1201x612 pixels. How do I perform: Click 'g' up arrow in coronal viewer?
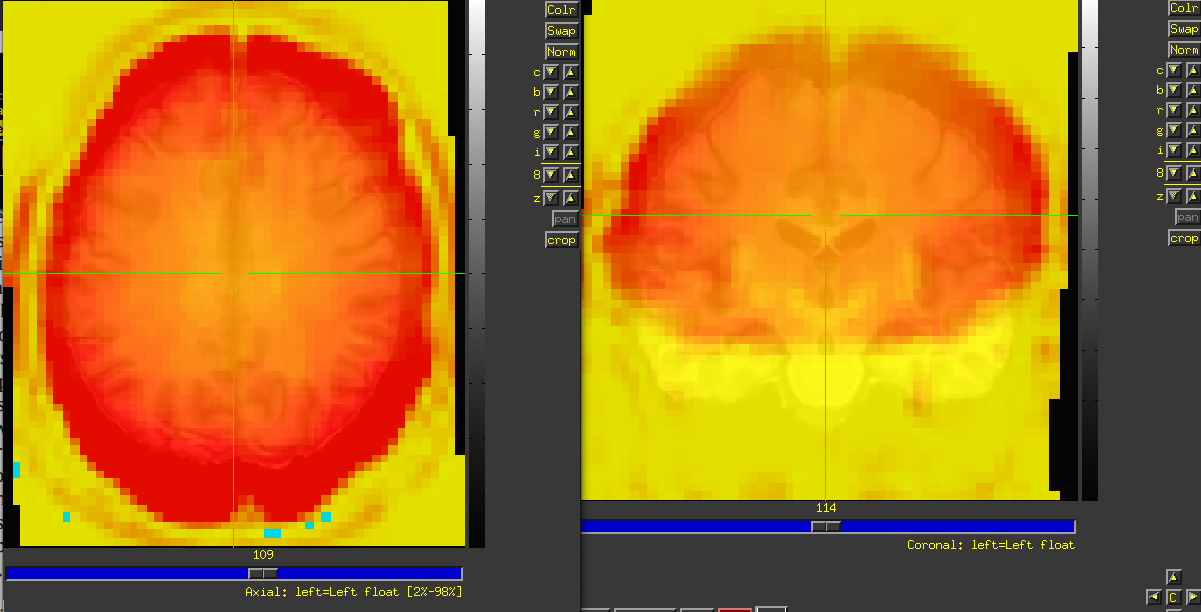pyautogui.click(x=1193, y=130)
